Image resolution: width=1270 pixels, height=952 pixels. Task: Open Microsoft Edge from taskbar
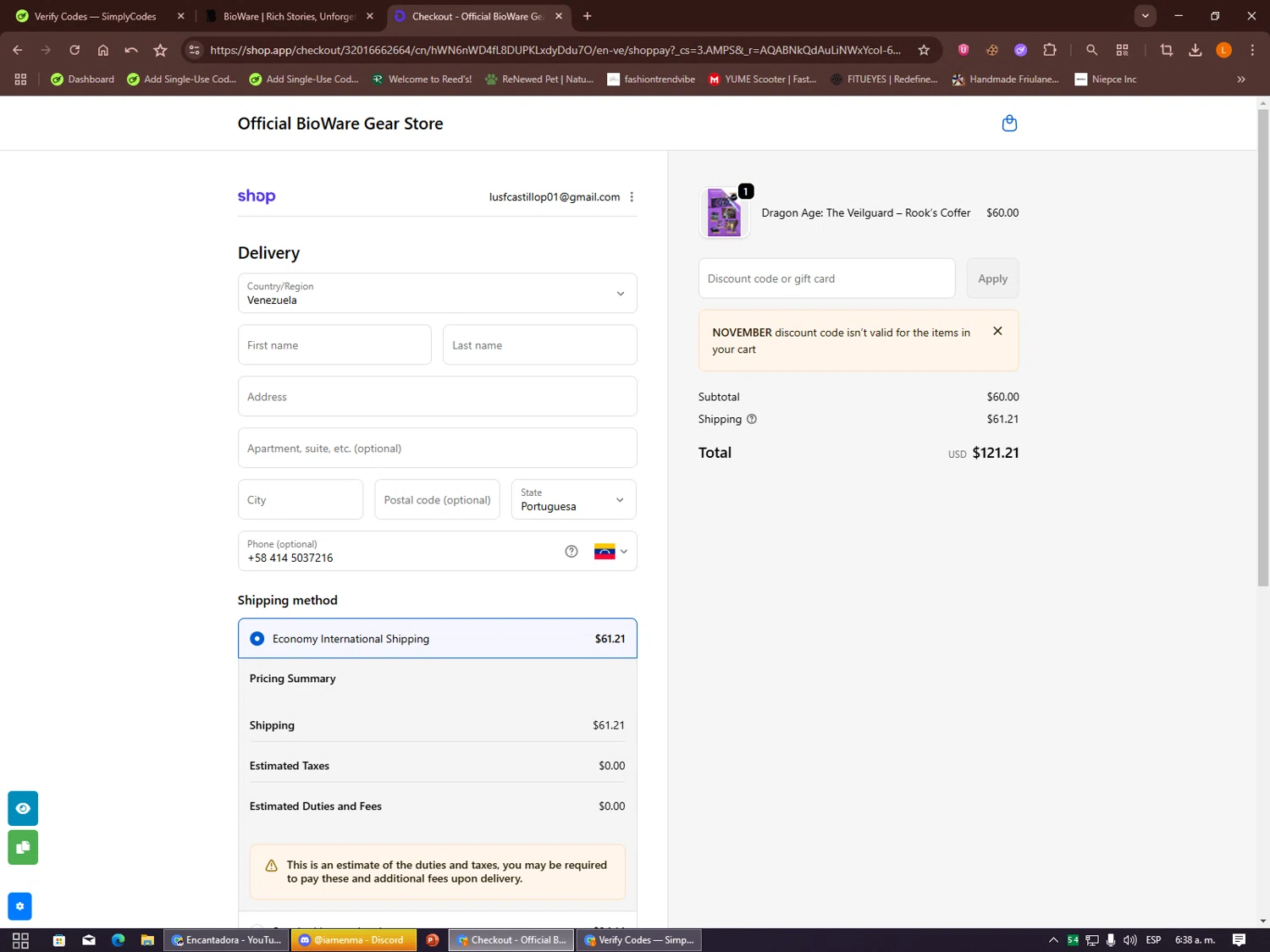tap(118, 940)
